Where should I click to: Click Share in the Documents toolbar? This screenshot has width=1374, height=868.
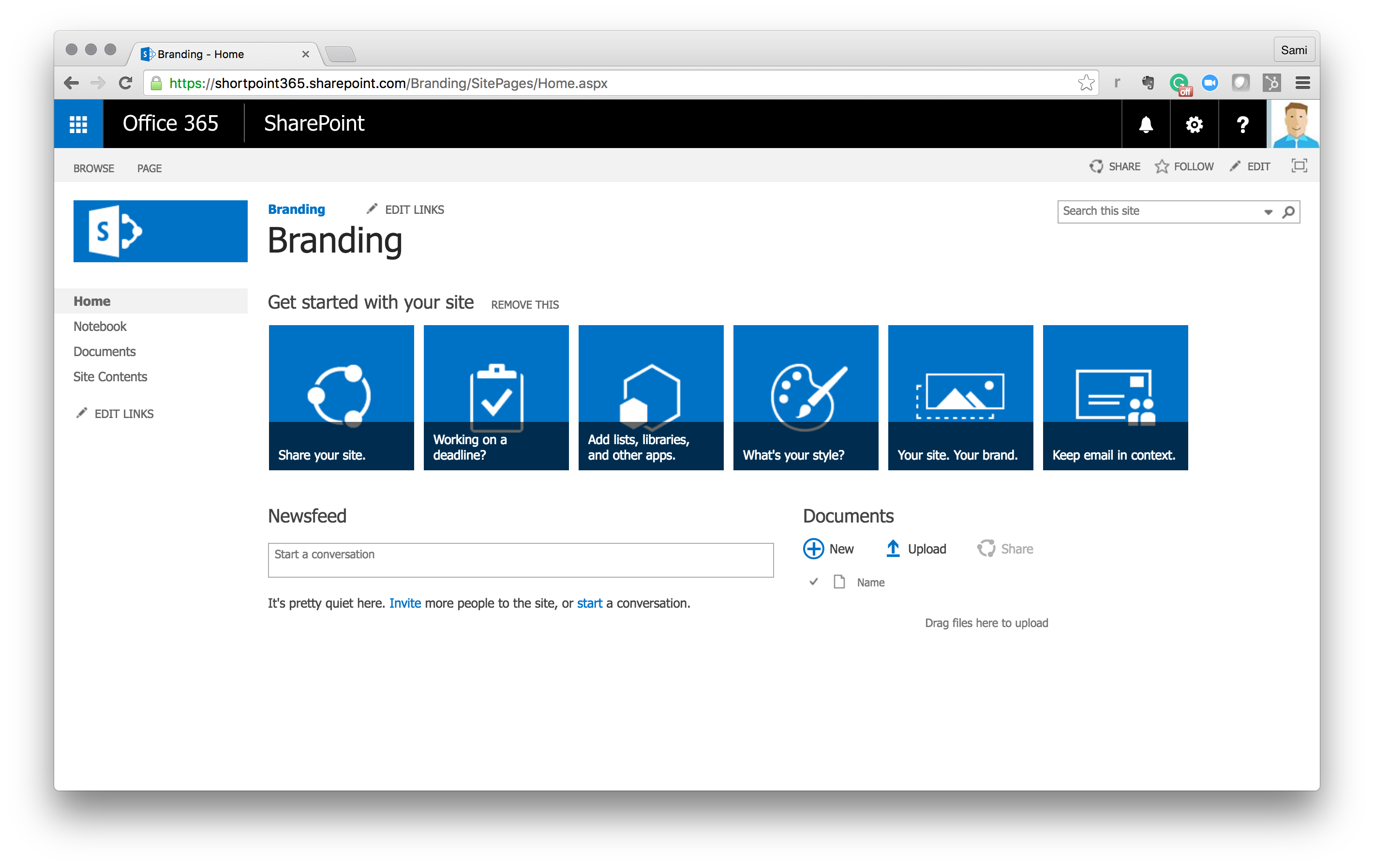(1005, 549)
